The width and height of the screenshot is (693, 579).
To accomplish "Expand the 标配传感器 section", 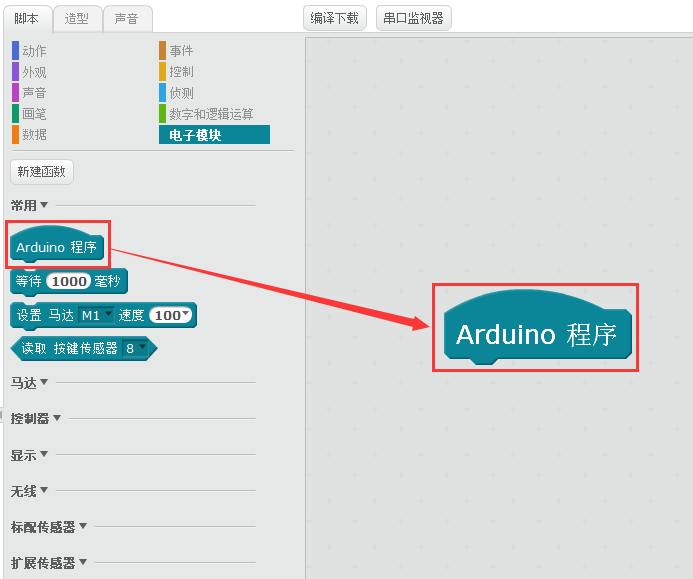I will click(49, 526).
